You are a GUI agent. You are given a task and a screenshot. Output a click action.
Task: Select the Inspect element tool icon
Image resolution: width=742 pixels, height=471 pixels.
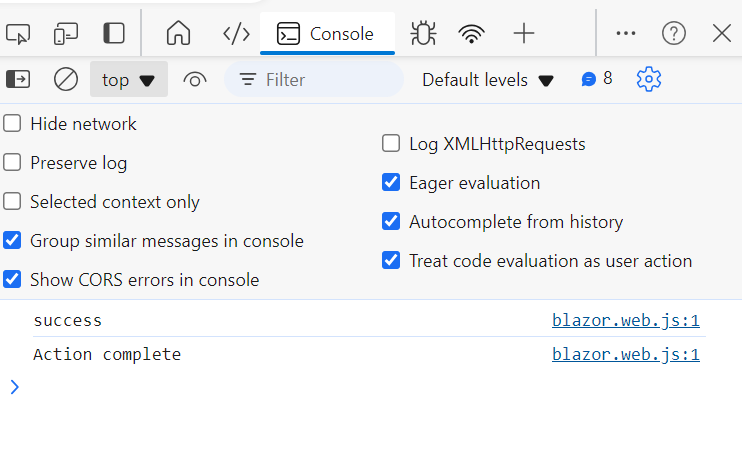[x=19, y=34]
